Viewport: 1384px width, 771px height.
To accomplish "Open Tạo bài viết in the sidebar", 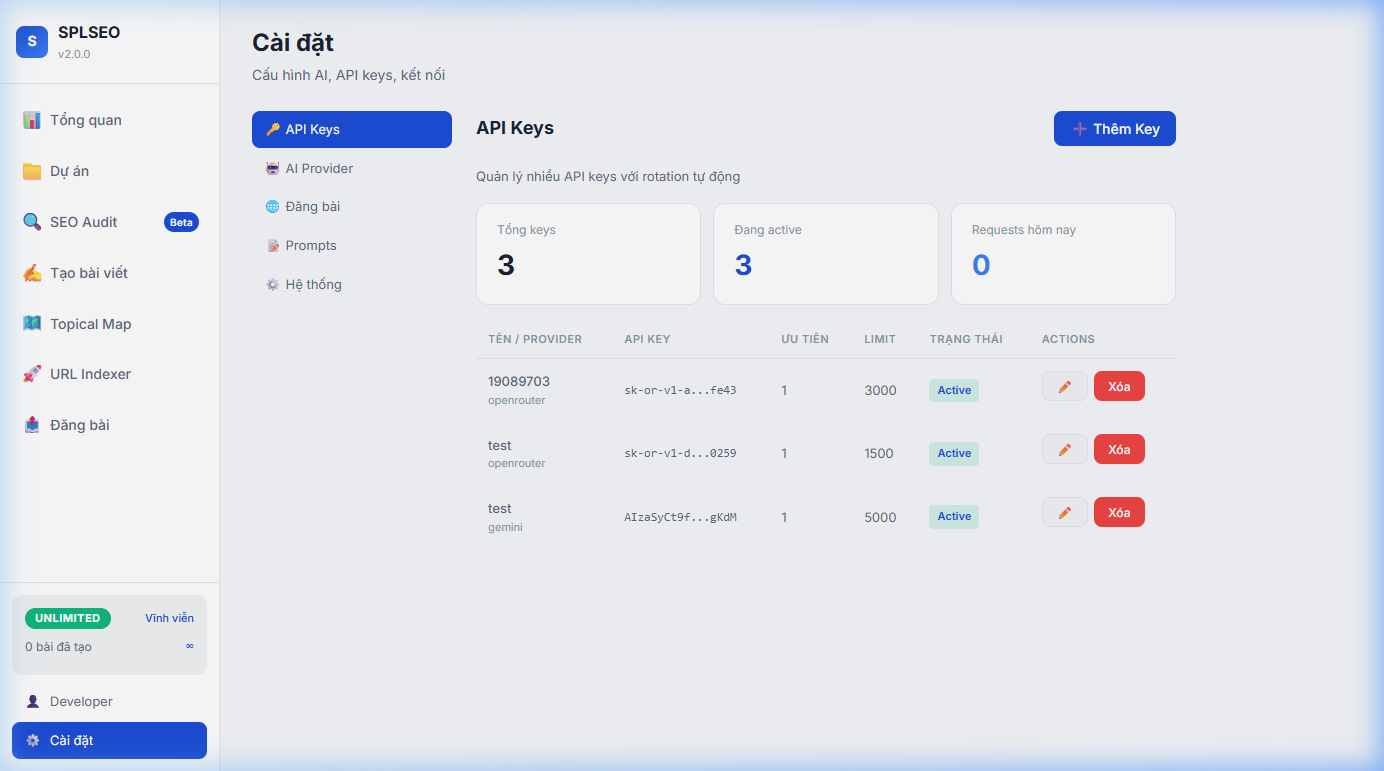I will pos(110,273).
